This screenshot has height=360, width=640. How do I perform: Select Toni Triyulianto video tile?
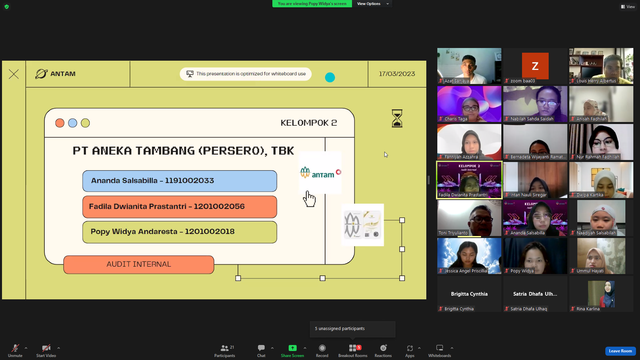click(x=469, y=218)
